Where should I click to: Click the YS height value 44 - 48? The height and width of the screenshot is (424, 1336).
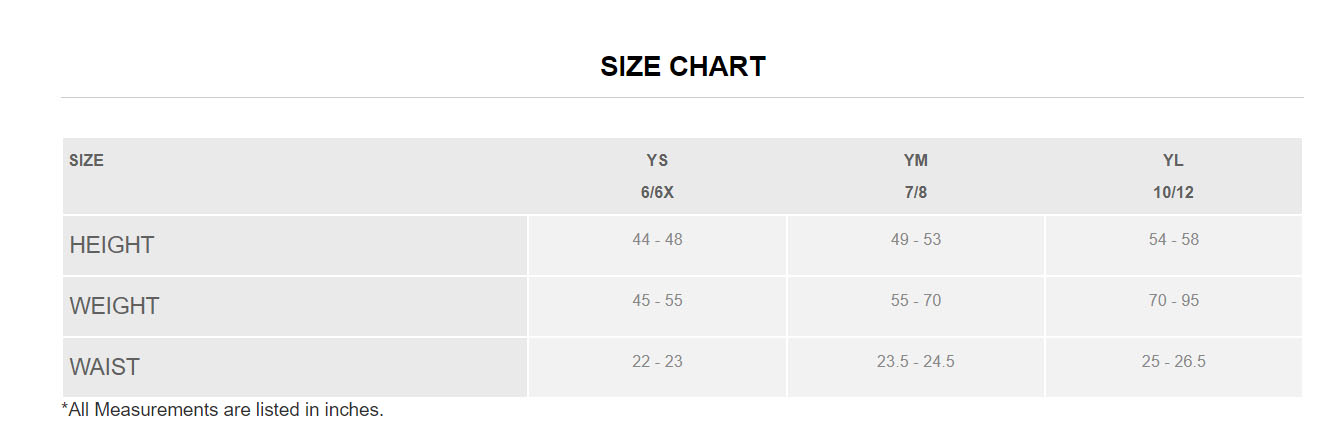(x=657, y=240)
